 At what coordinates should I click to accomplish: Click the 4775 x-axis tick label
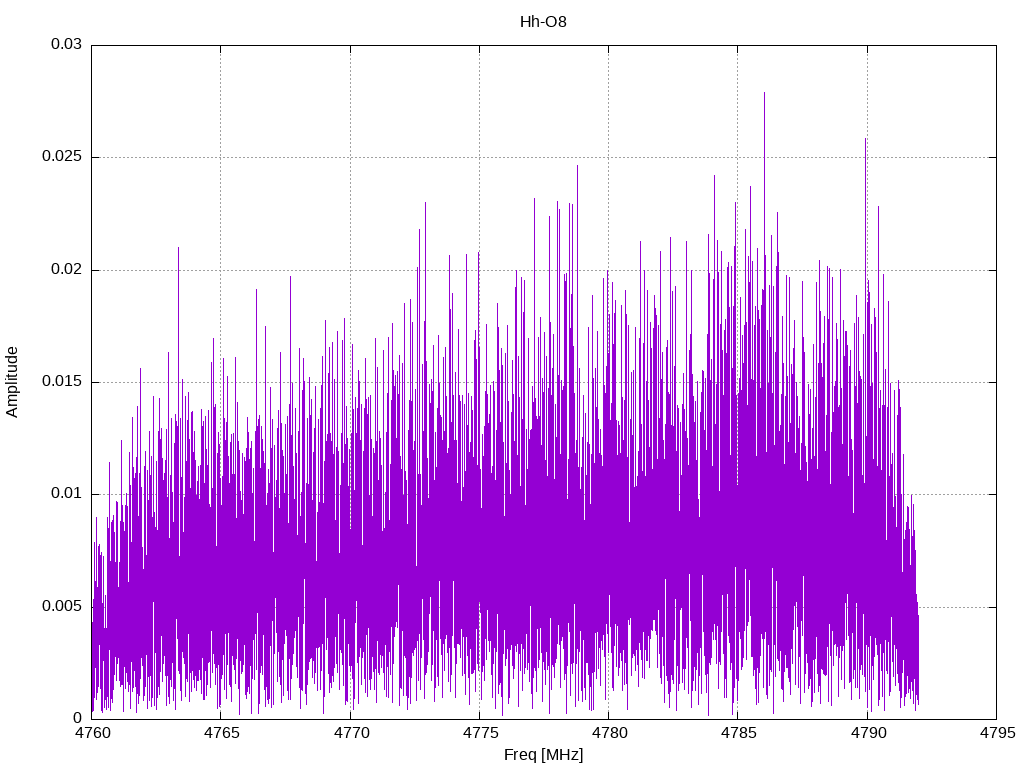point(480,733)
